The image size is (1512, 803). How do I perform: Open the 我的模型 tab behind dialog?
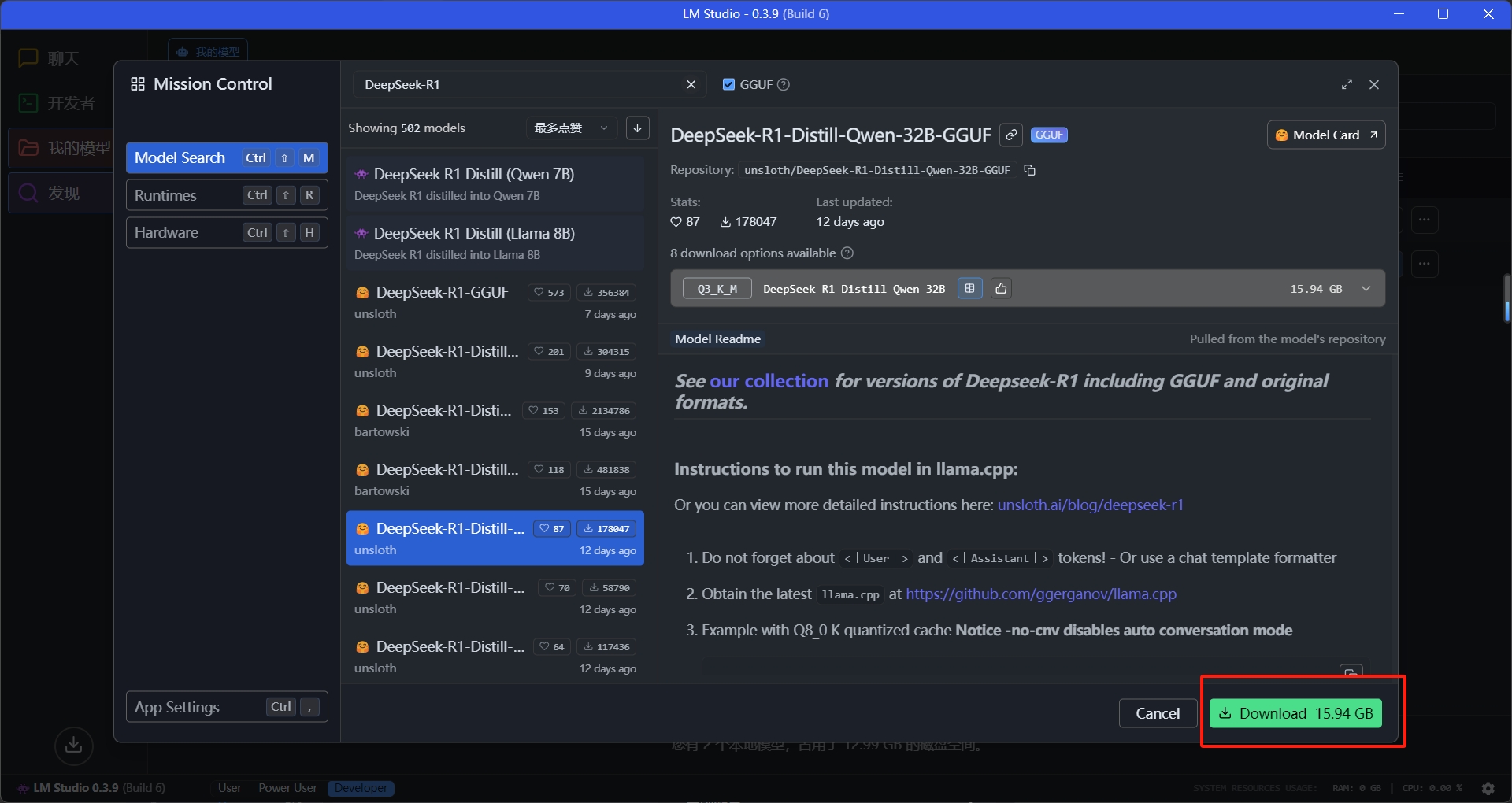tap(209, 52)
